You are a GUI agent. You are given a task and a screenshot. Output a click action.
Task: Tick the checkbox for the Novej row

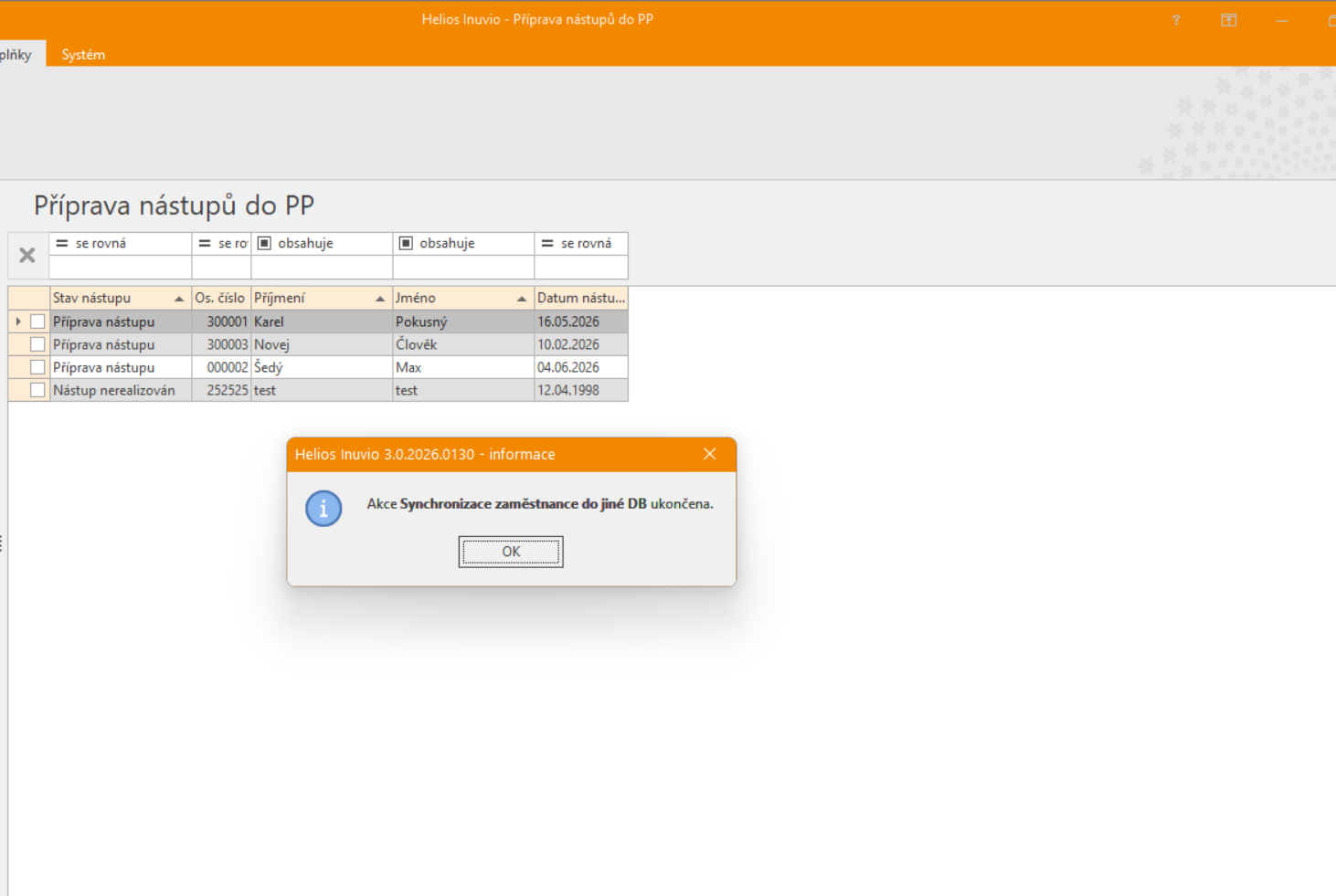pyautogui.click(x=37, y=344)
